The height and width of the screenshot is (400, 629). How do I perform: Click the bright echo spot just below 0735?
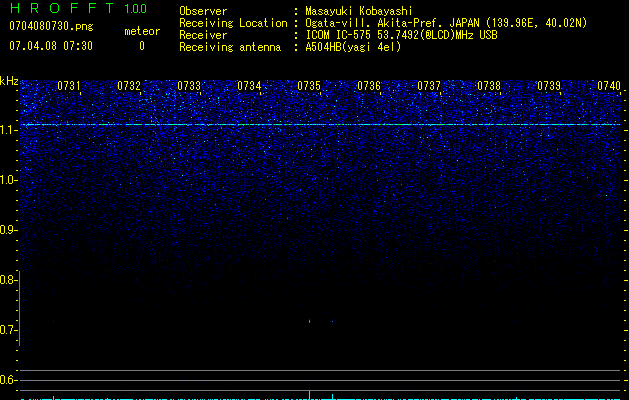click(309, 321)
